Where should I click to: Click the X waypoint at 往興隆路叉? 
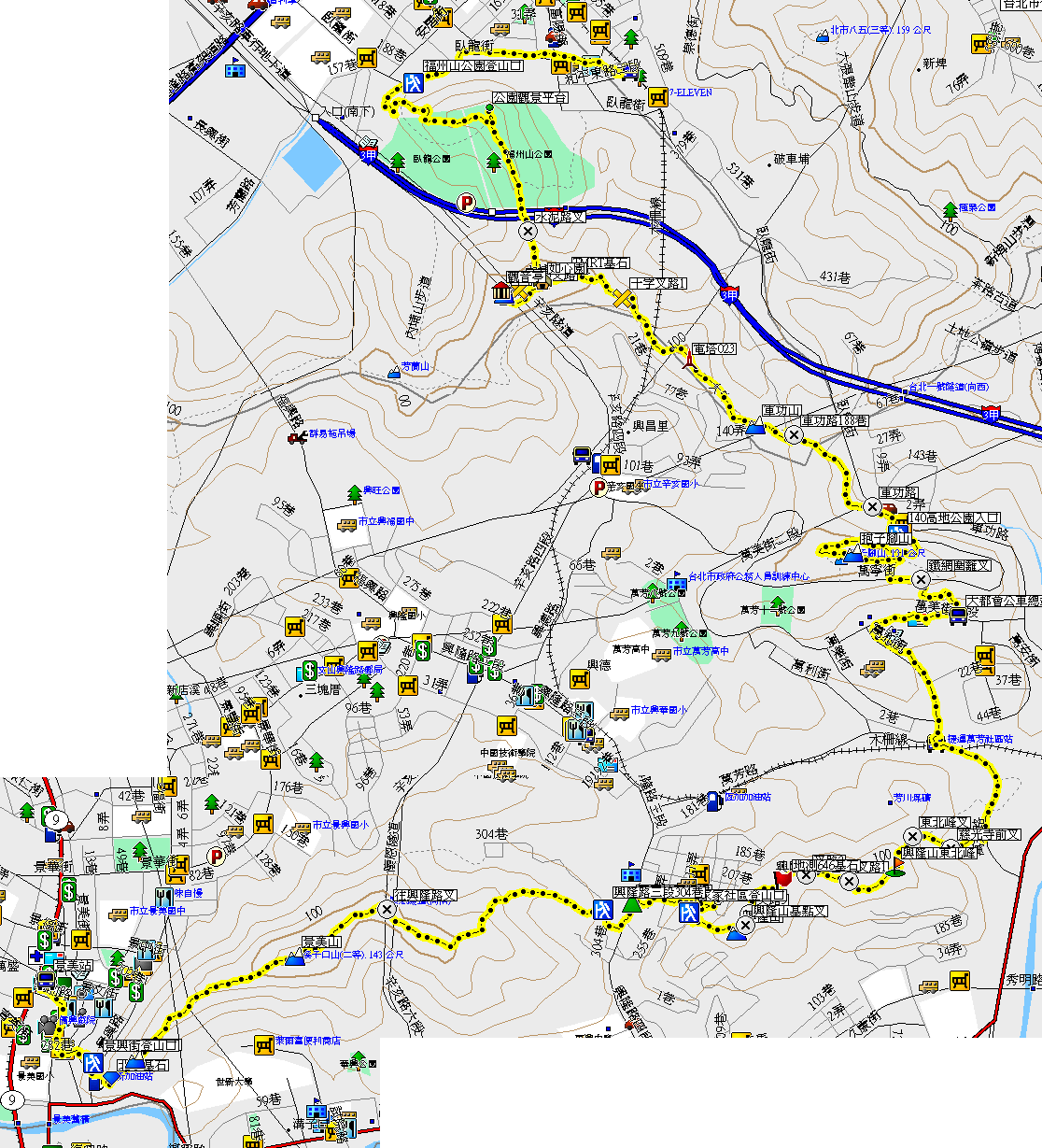(387, 909)
